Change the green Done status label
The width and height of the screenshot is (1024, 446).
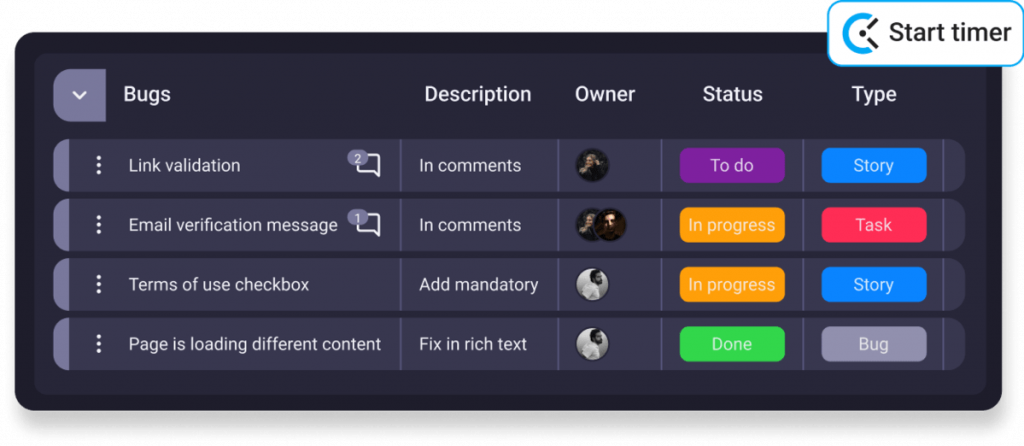732,344
